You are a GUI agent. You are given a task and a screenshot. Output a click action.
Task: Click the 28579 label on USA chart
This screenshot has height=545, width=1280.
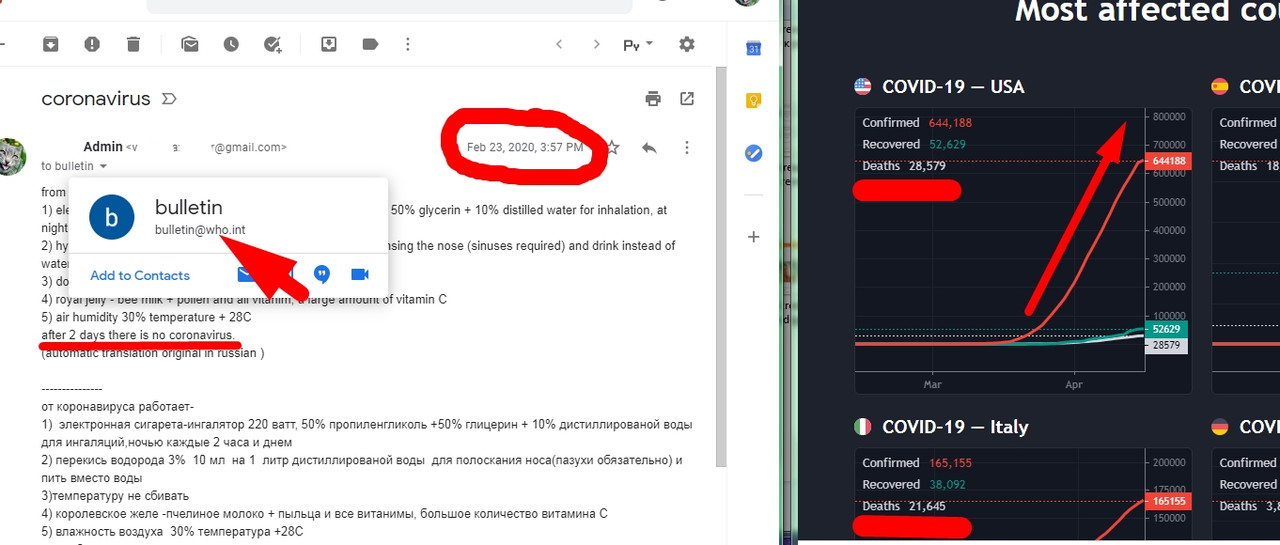click(x=1166, y=345)
